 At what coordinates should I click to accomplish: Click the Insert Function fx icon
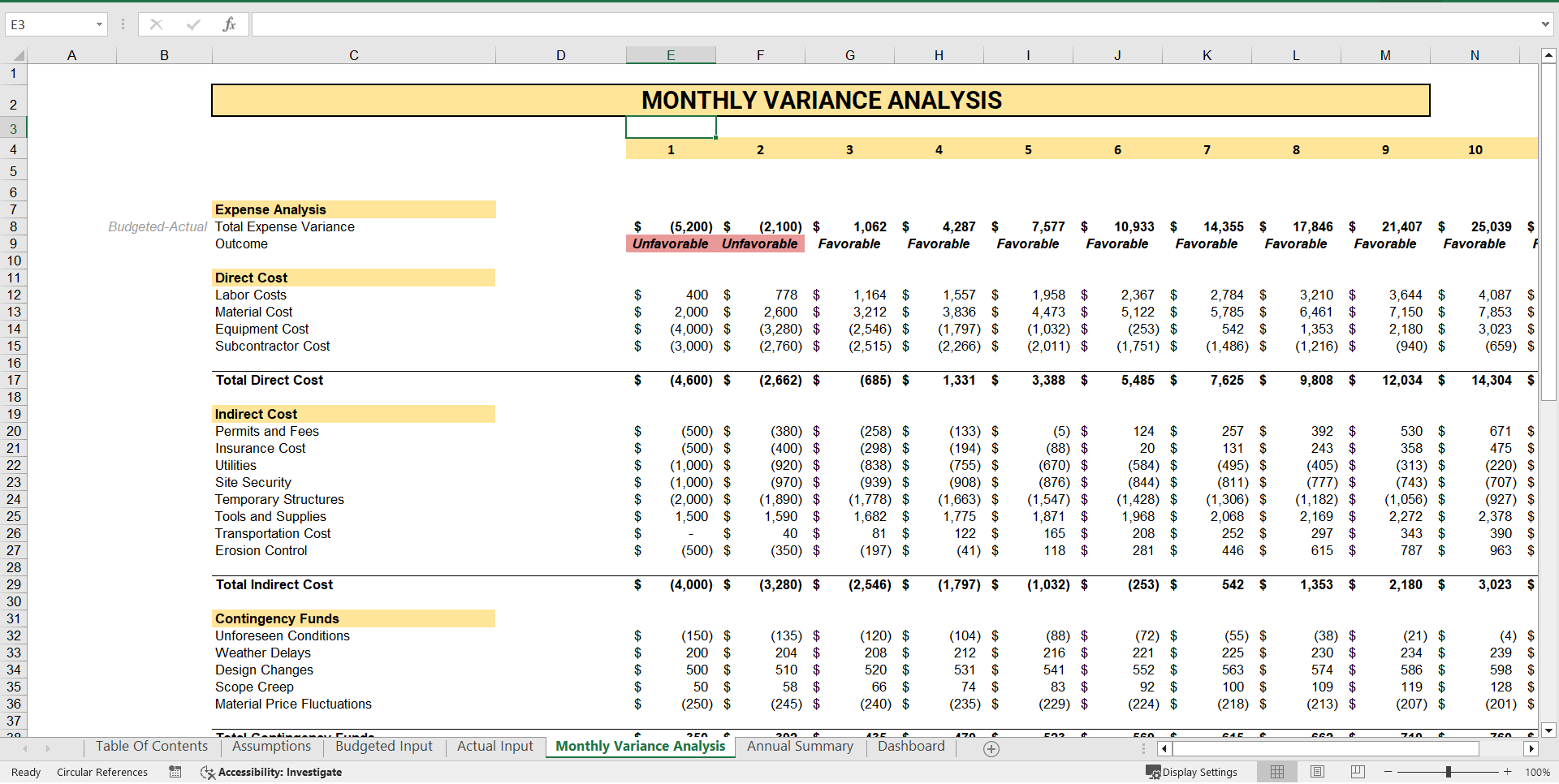point(229,24)
